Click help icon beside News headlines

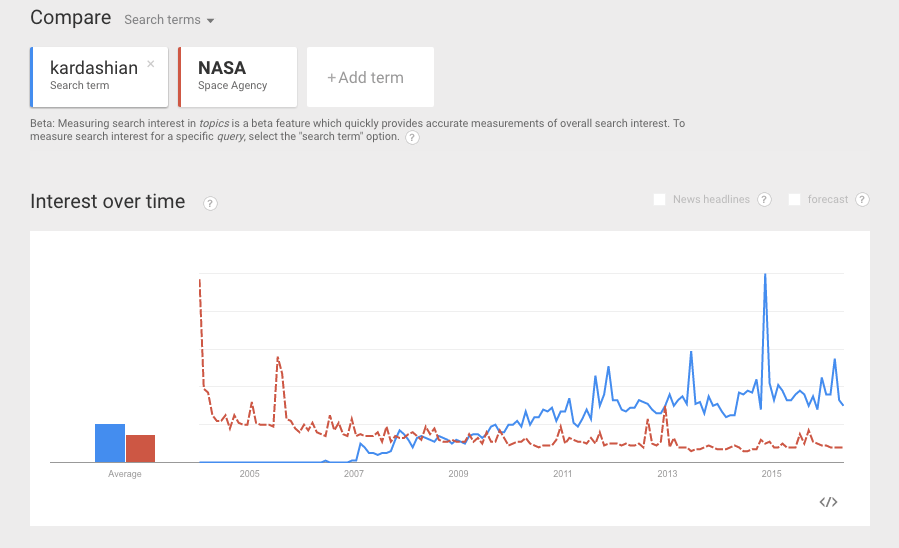(764, 200)
